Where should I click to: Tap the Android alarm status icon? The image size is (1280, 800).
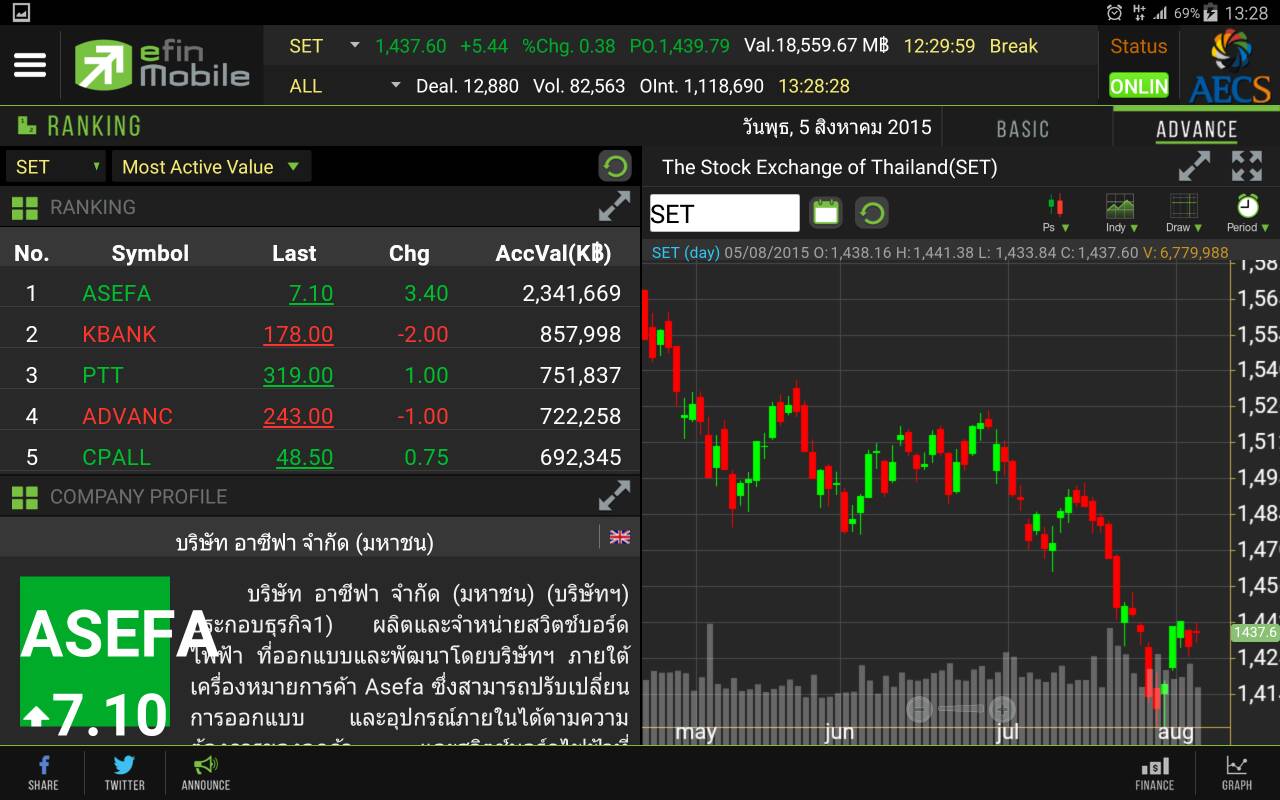click(1115, 13)
